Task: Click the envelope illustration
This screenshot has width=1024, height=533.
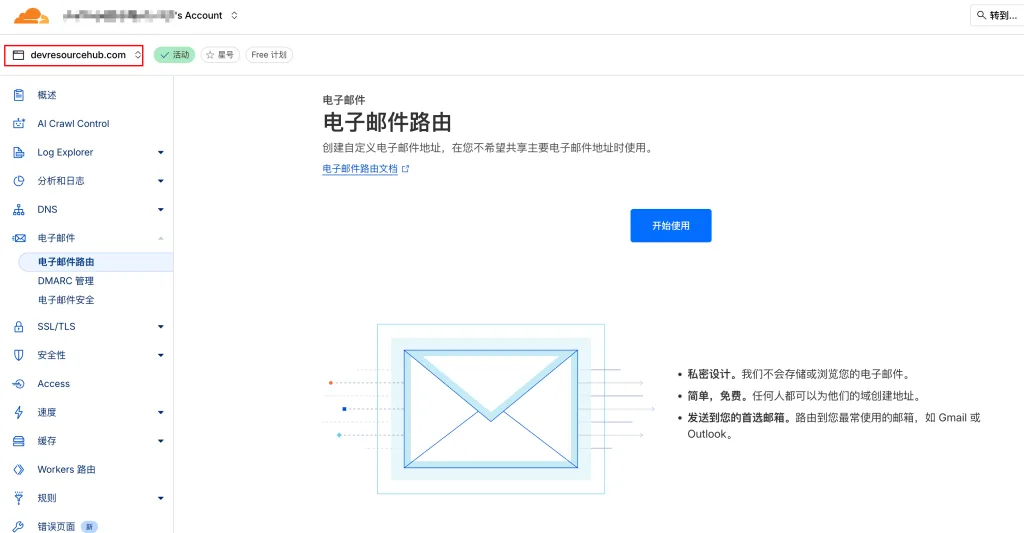Action: (x=490, y=409)
